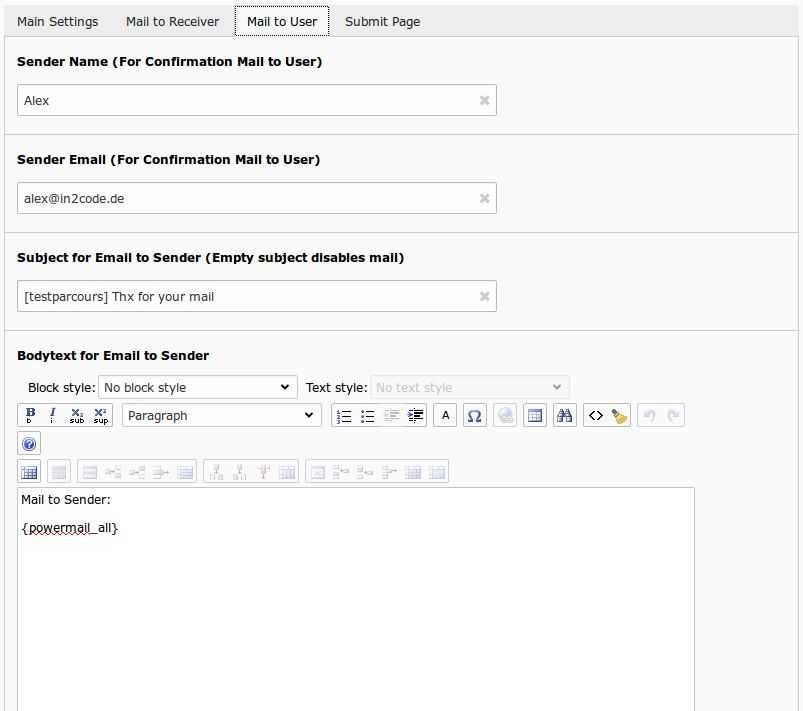Clear the Sender Name field
The width and height of the screenshot is (803, 711).
484,101
